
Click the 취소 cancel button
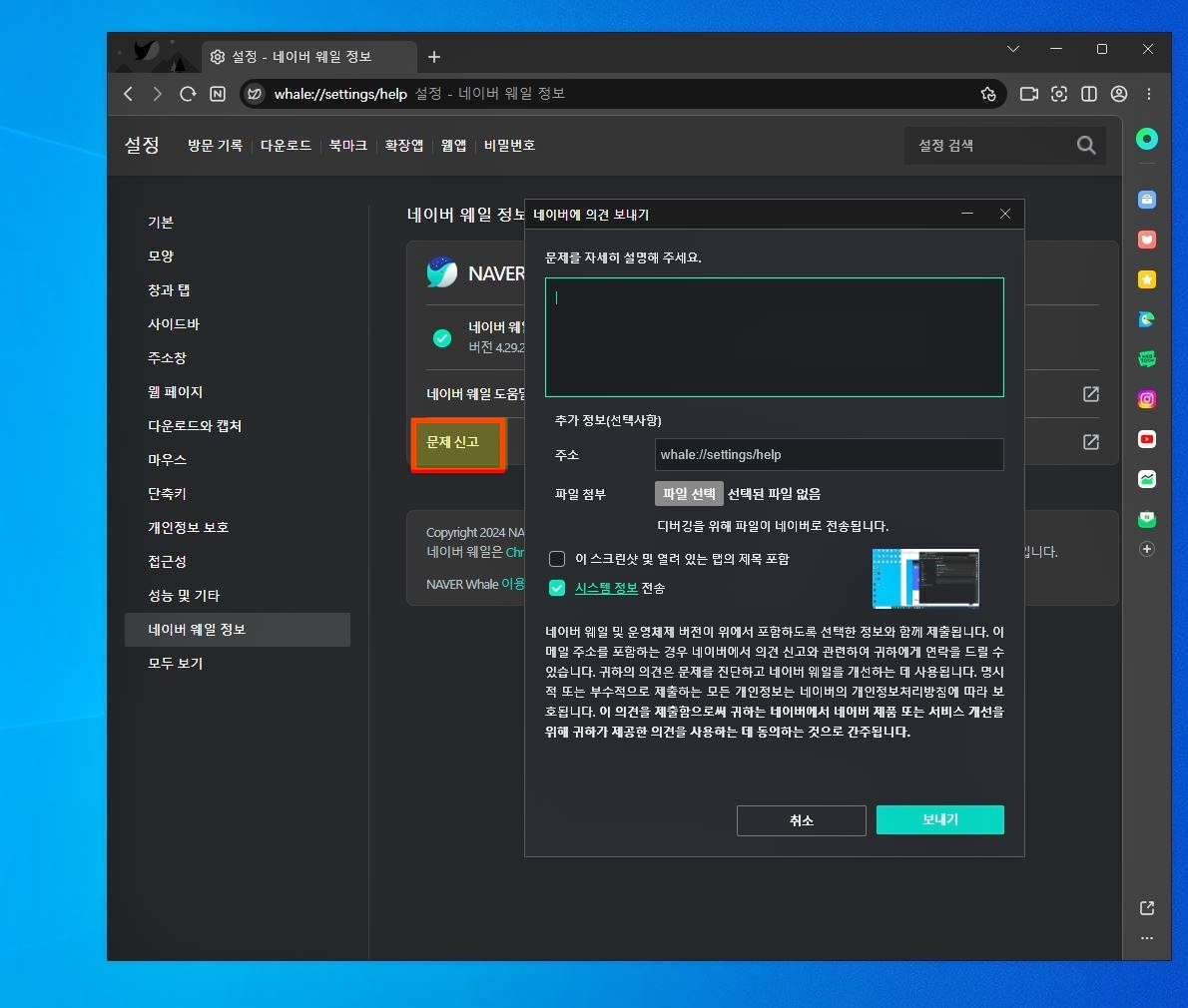coord(801,820)
